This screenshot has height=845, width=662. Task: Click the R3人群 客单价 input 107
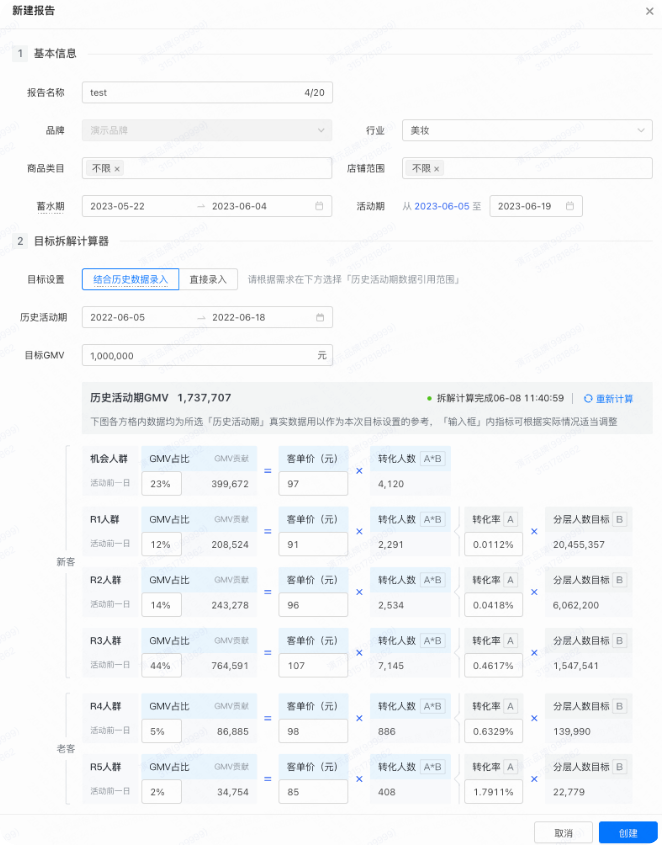(313, 666)
